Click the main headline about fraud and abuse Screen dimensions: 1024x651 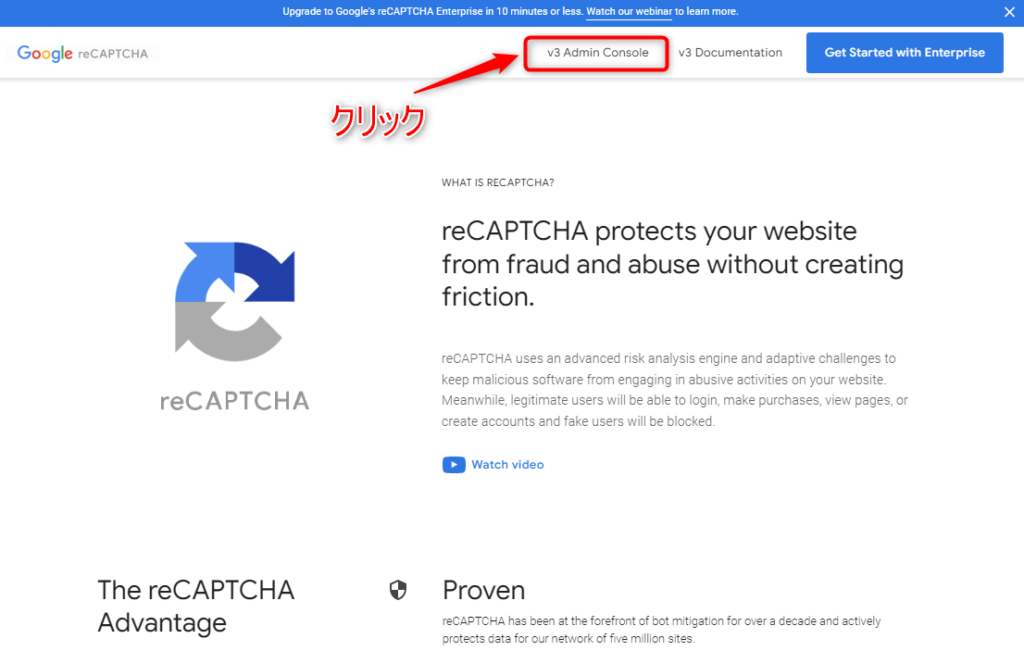pos(673,264)
